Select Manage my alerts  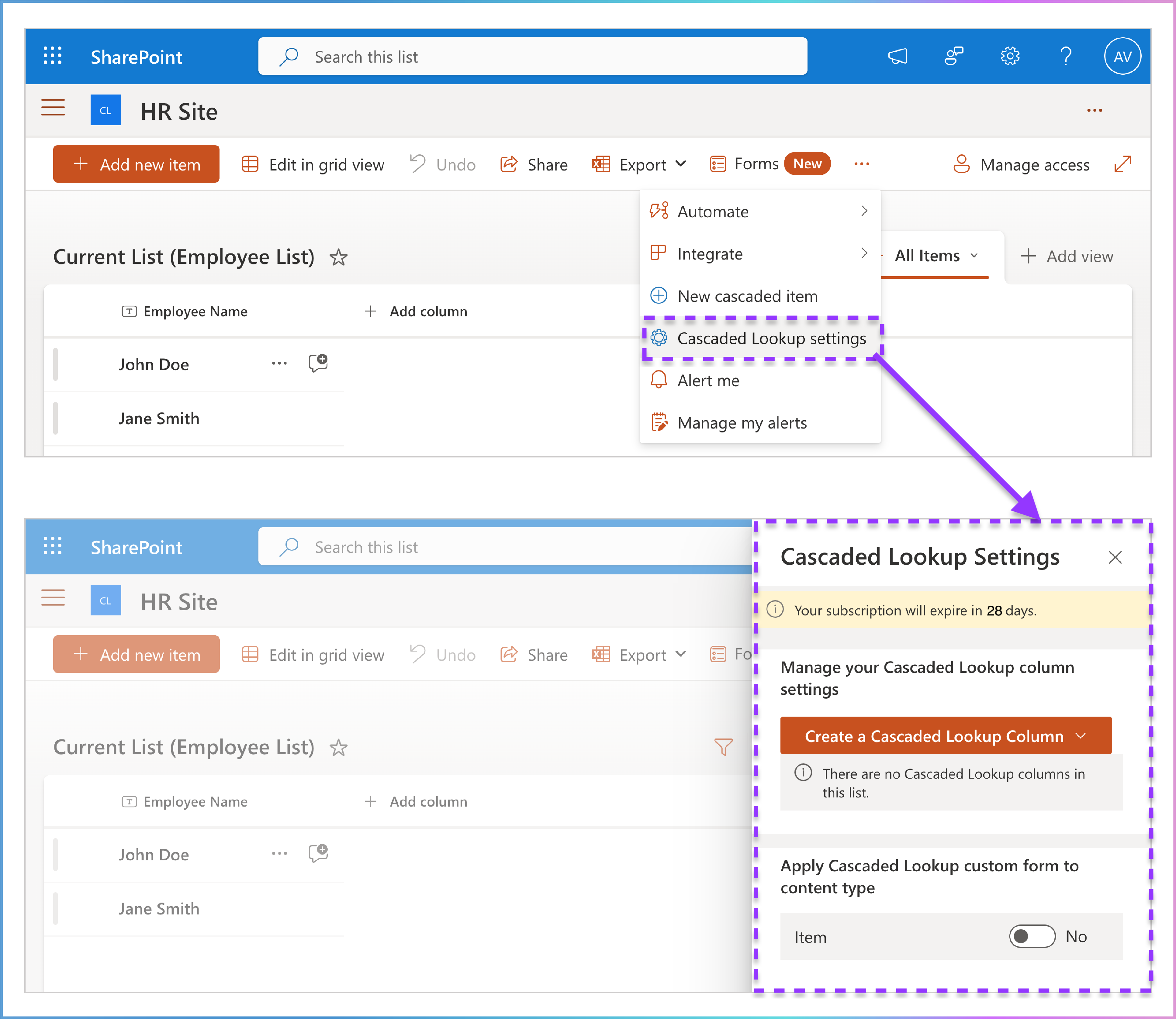click(x=760, y=422)
